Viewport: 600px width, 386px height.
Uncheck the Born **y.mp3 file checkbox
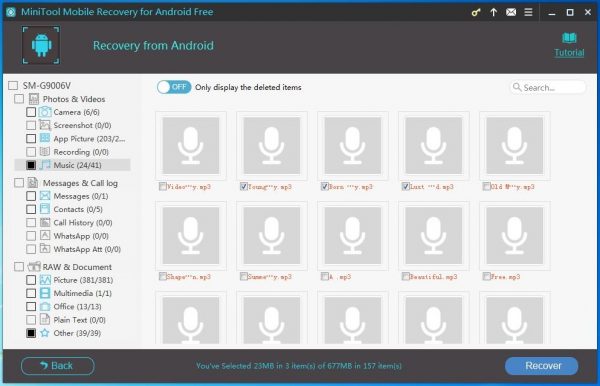point(324,186)
